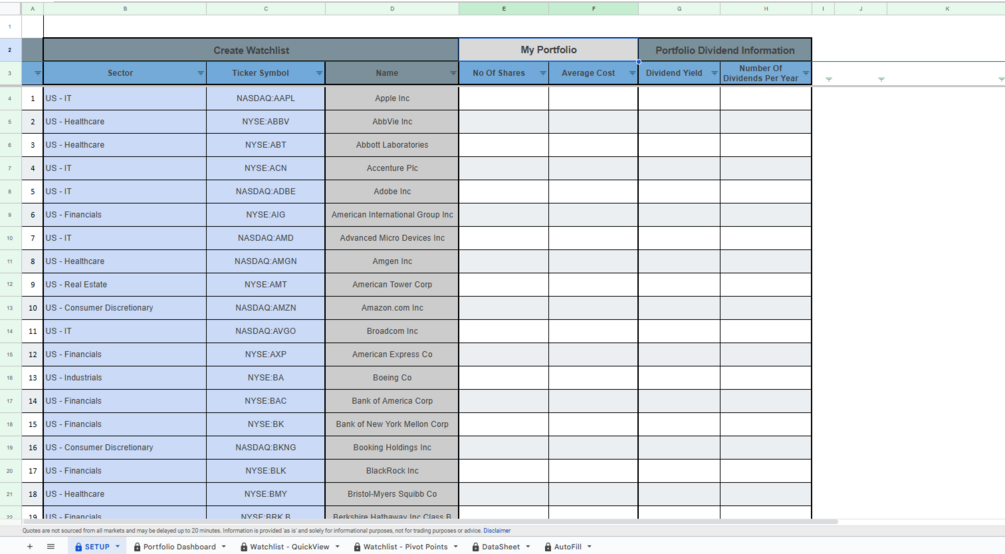
Task: Open the Average Cost filter
Action: point(632,73)
